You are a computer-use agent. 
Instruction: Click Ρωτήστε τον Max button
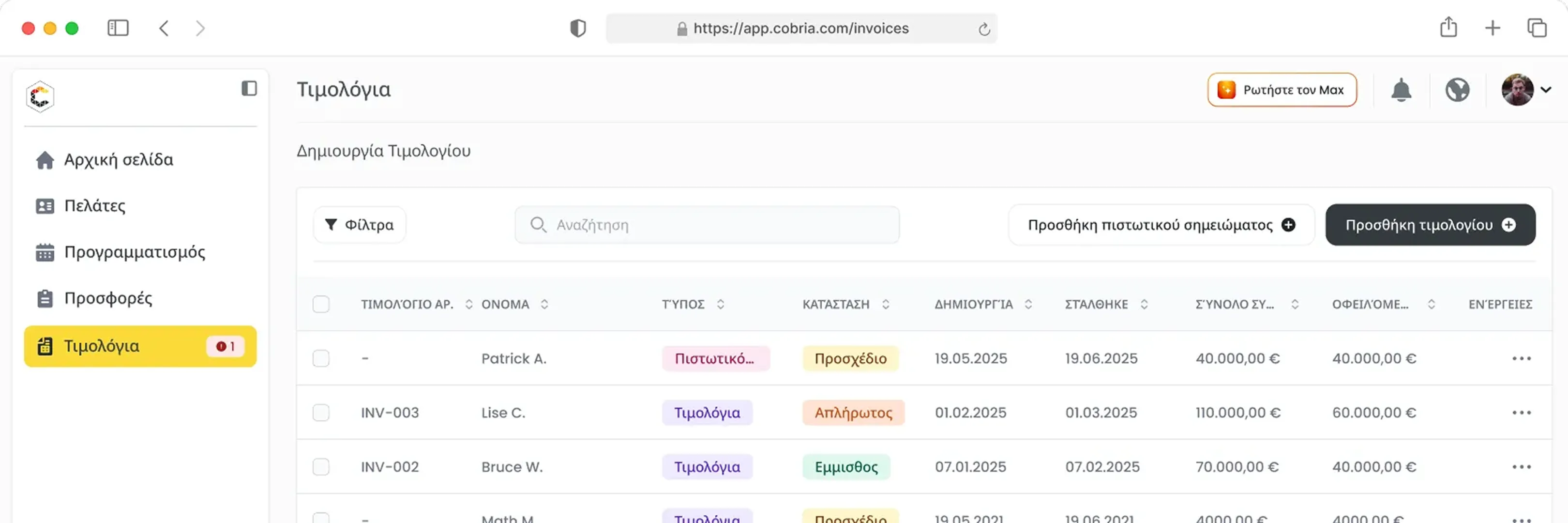(x=1282, y=90)
